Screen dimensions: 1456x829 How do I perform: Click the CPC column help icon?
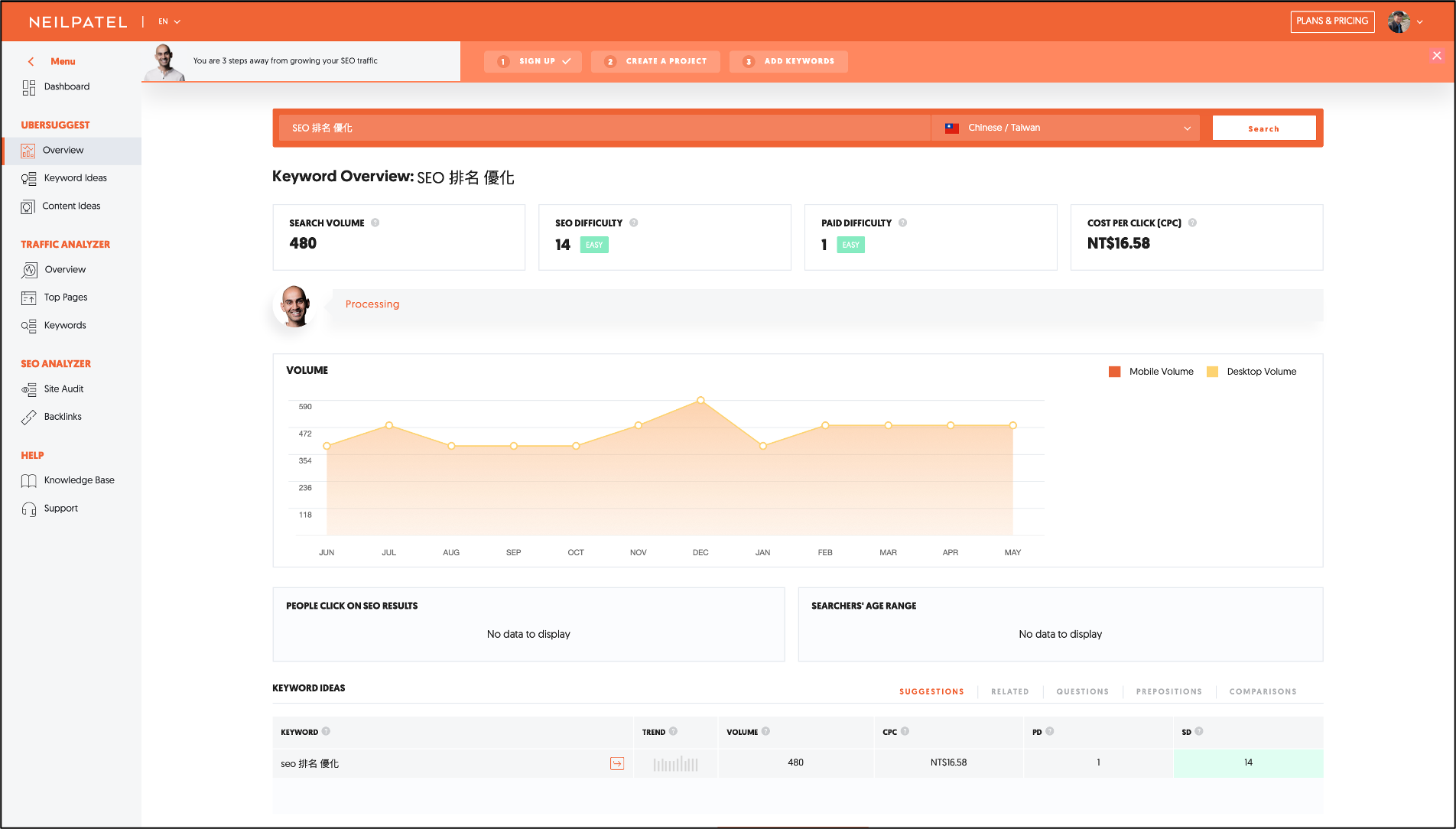[x=905, y=731]
